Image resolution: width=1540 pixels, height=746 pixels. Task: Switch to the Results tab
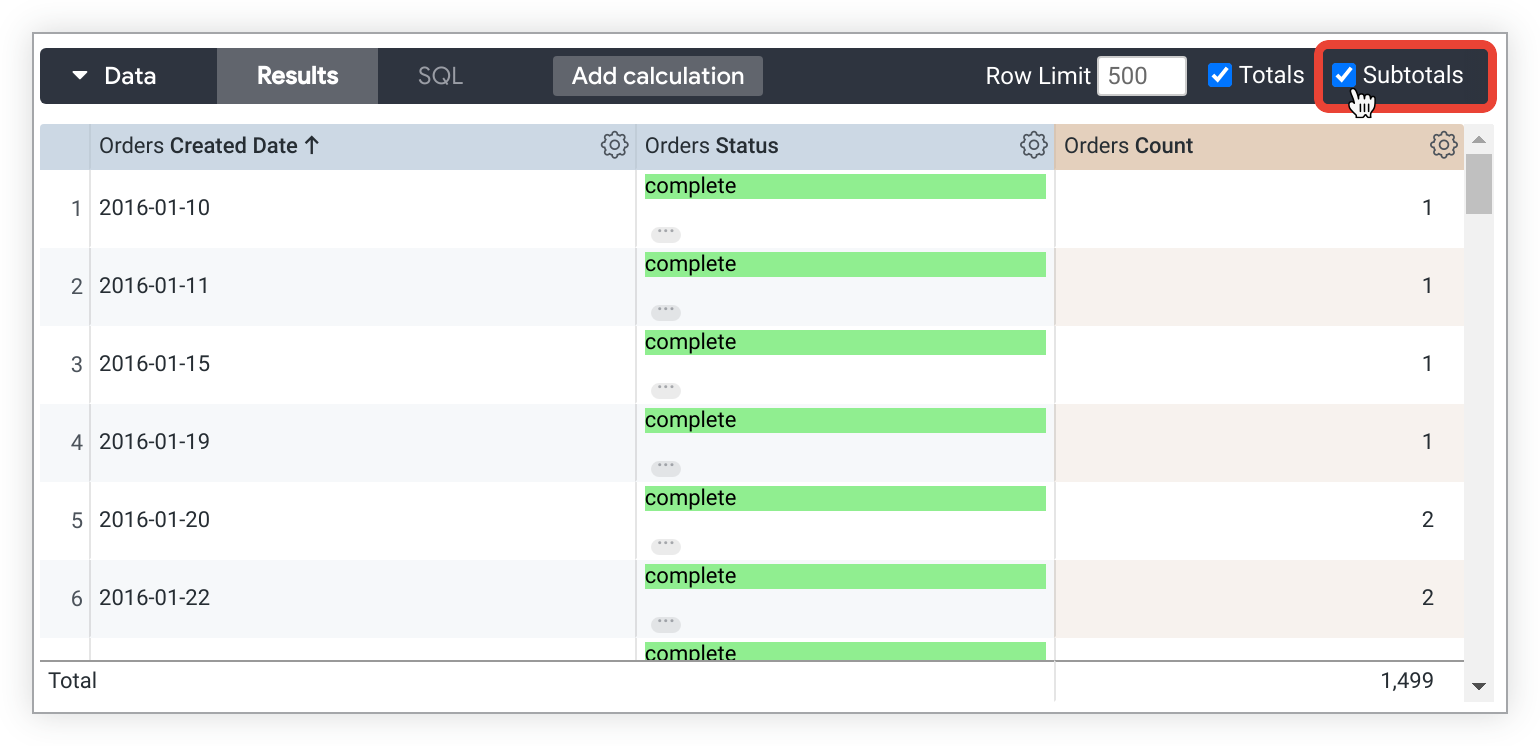click(297, 76)
